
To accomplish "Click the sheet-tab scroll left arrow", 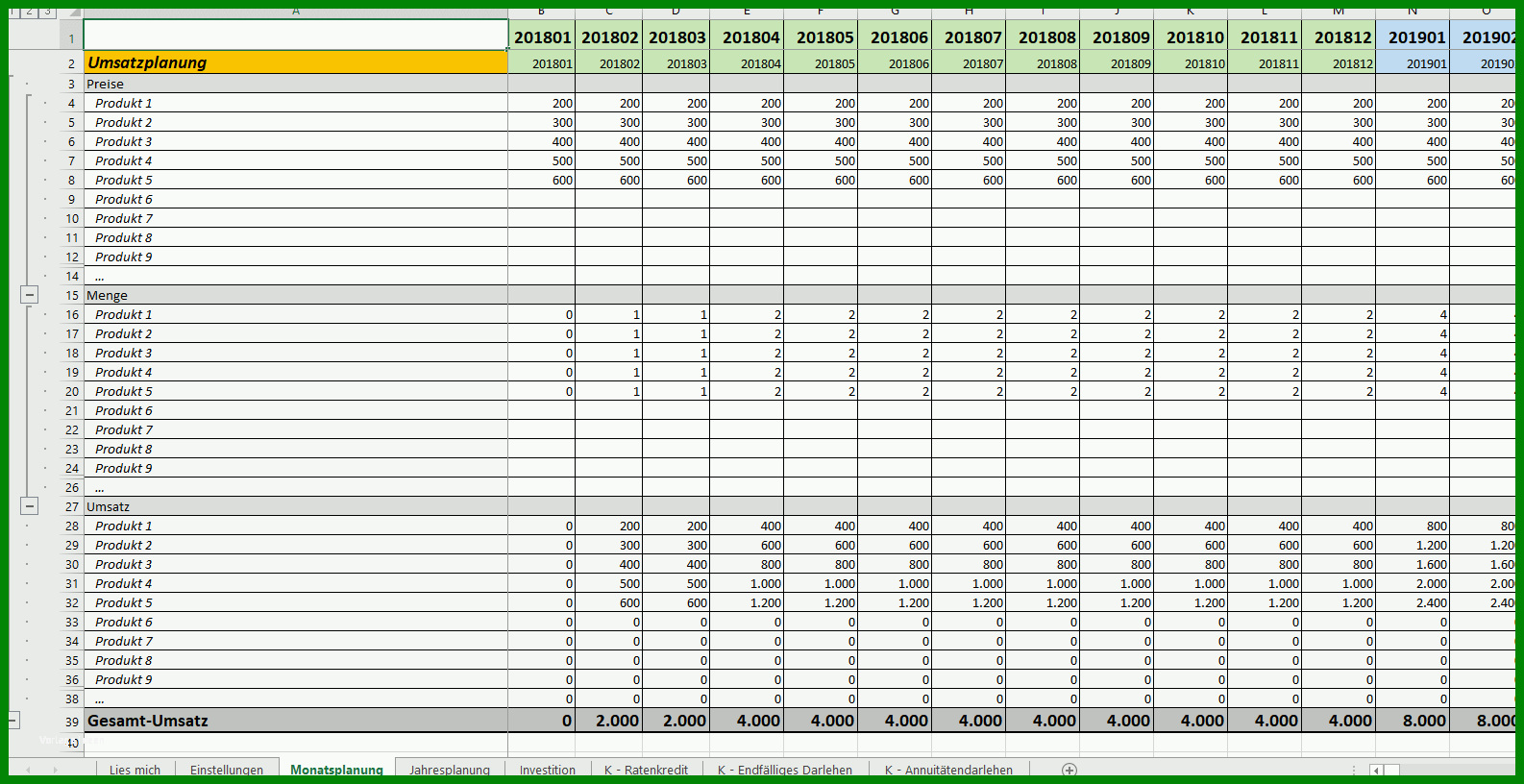I will 28,770.
